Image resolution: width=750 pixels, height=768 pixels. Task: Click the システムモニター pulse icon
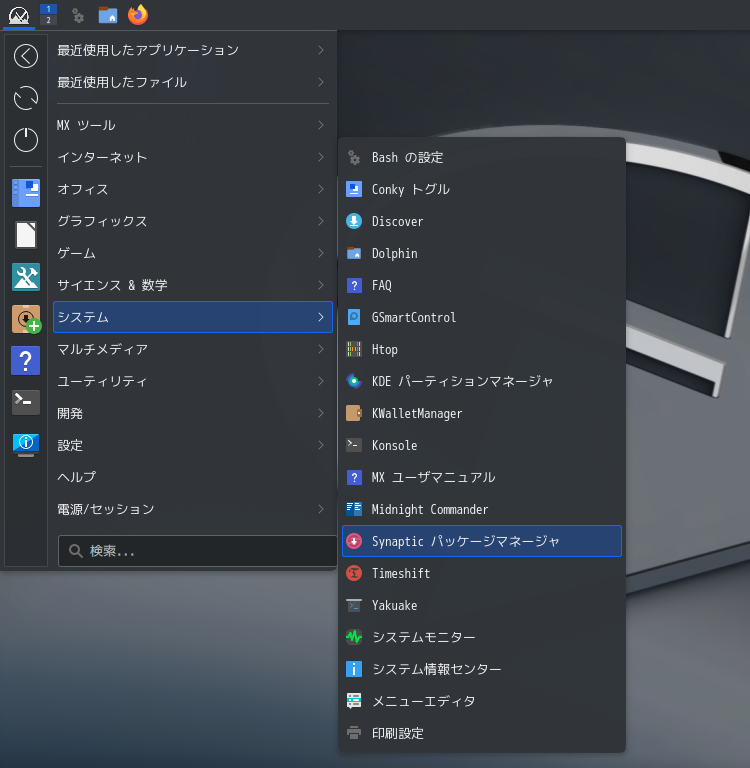point(354,637)
